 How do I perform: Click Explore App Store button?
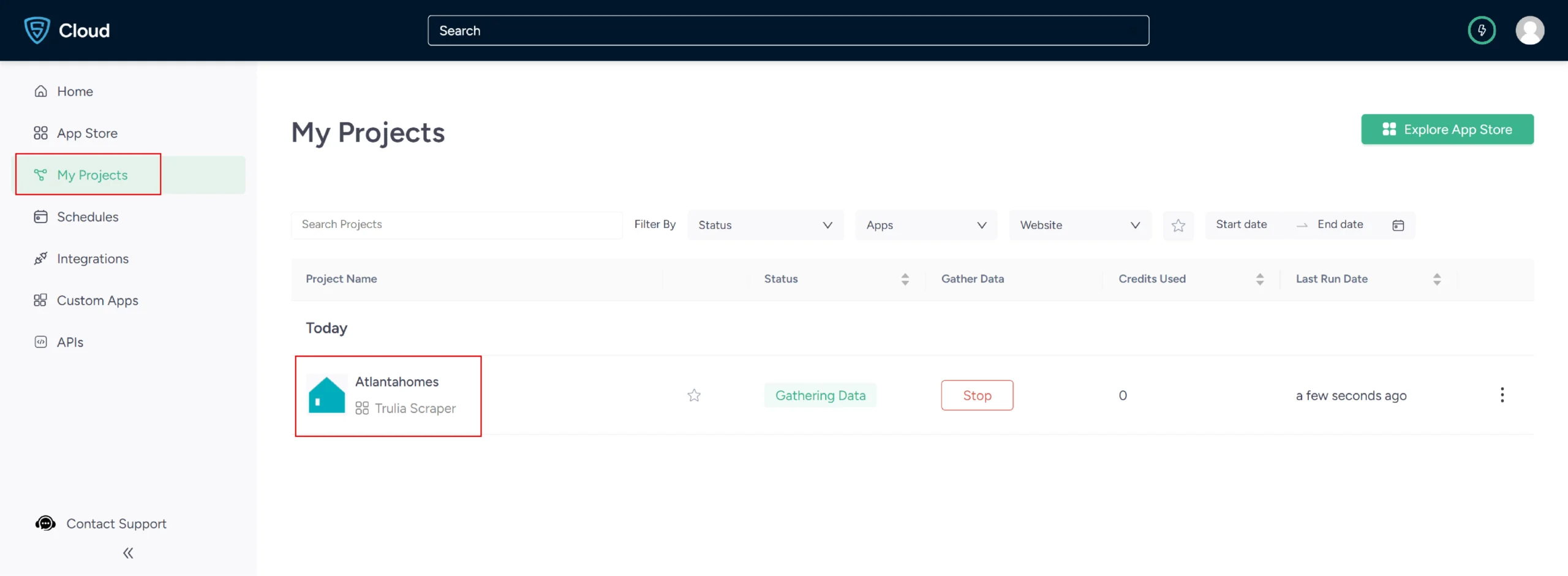(x=1447, y=129)
